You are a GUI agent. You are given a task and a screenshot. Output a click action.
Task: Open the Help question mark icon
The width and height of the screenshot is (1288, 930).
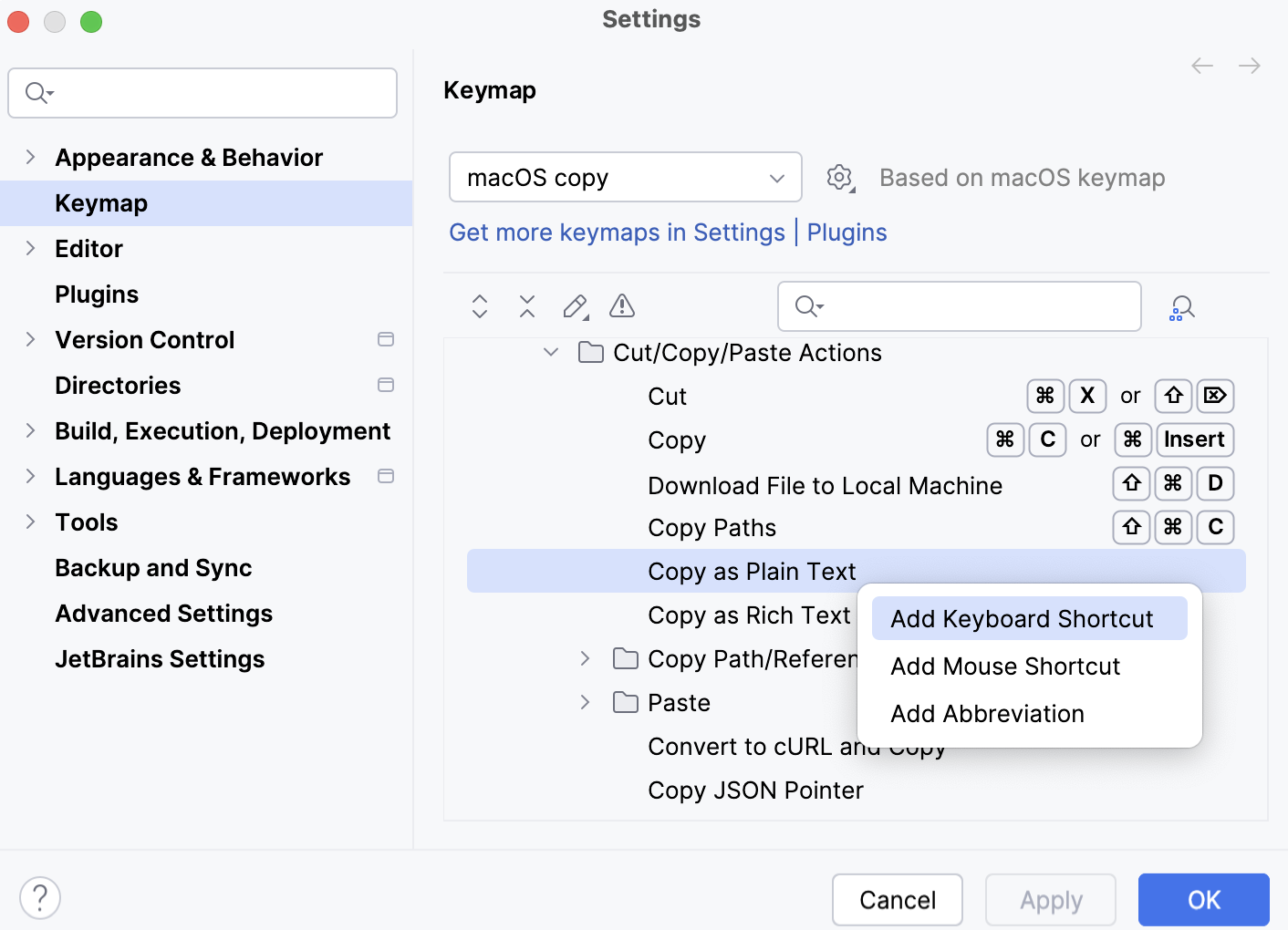39,897
